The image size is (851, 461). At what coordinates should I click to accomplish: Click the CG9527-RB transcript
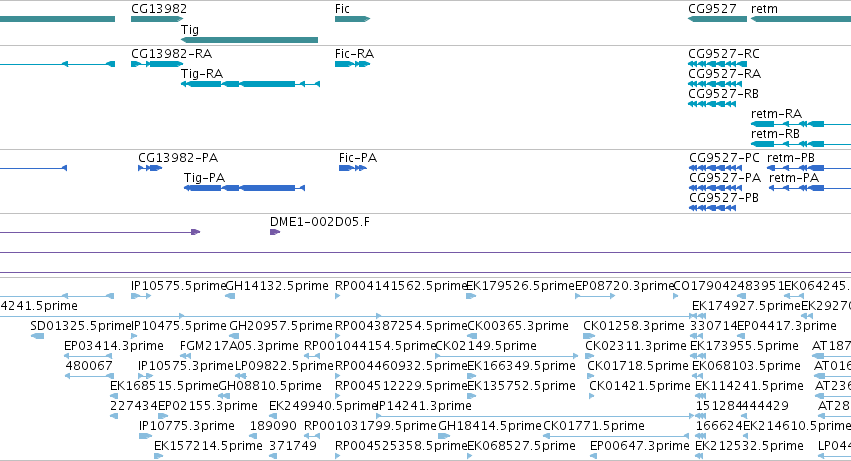pos(712,104)
